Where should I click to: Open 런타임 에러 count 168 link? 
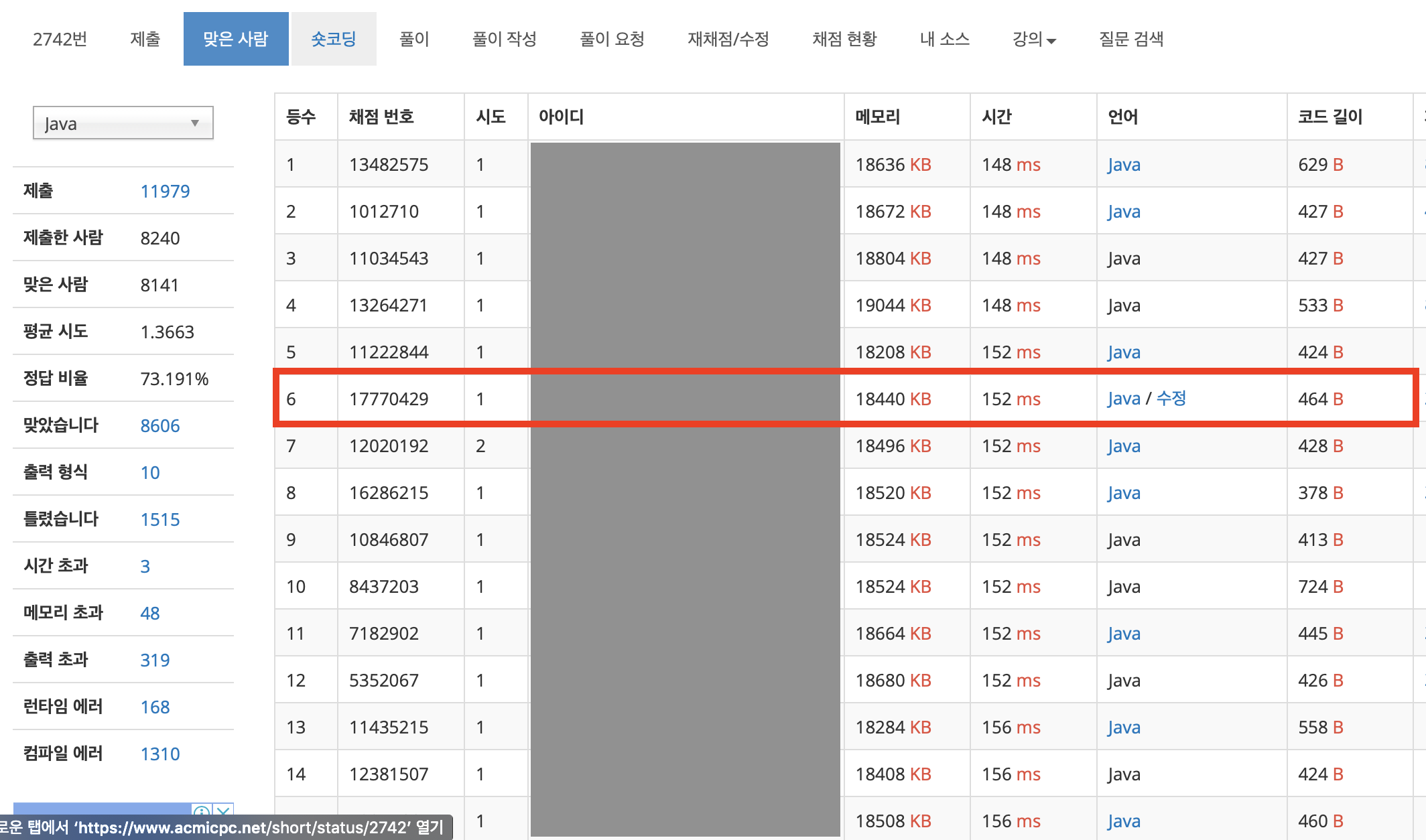(x=155, y=707)
